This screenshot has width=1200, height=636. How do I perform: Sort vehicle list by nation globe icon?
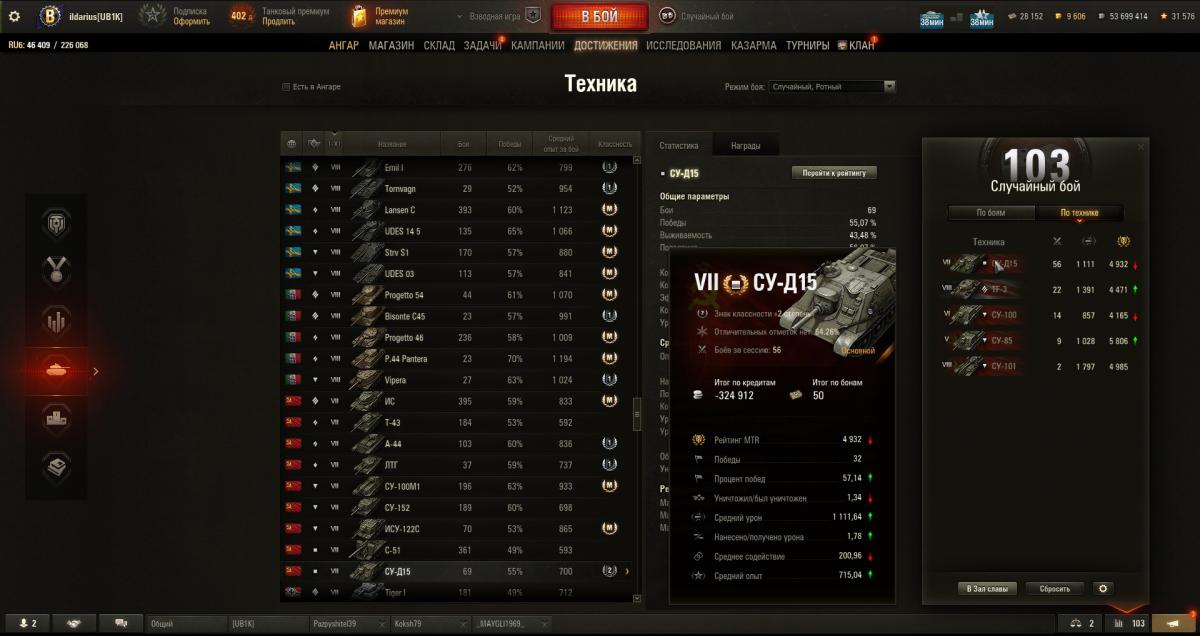(x=292, y=145)
